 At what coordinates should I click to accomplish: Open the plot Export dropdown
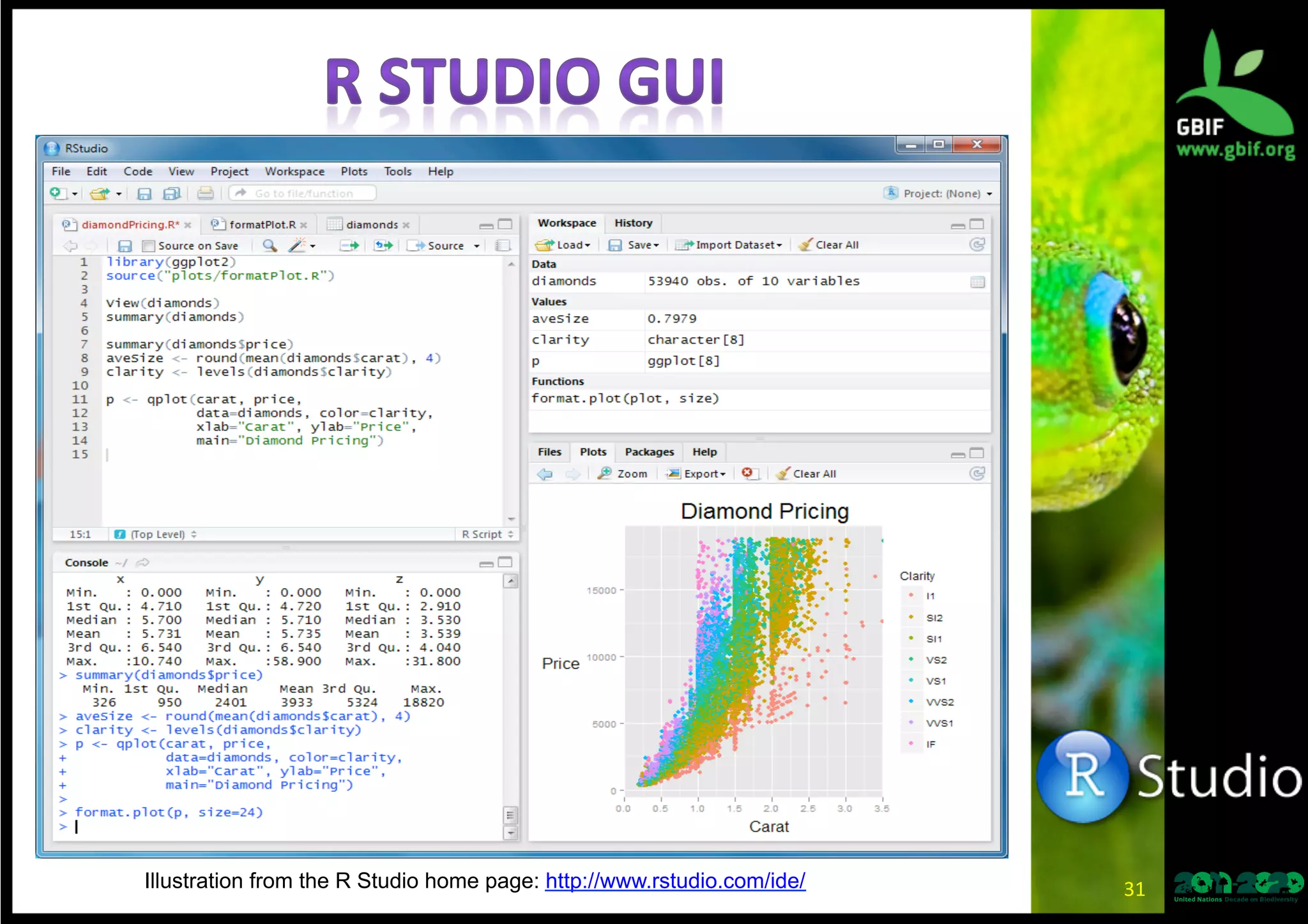696,474
